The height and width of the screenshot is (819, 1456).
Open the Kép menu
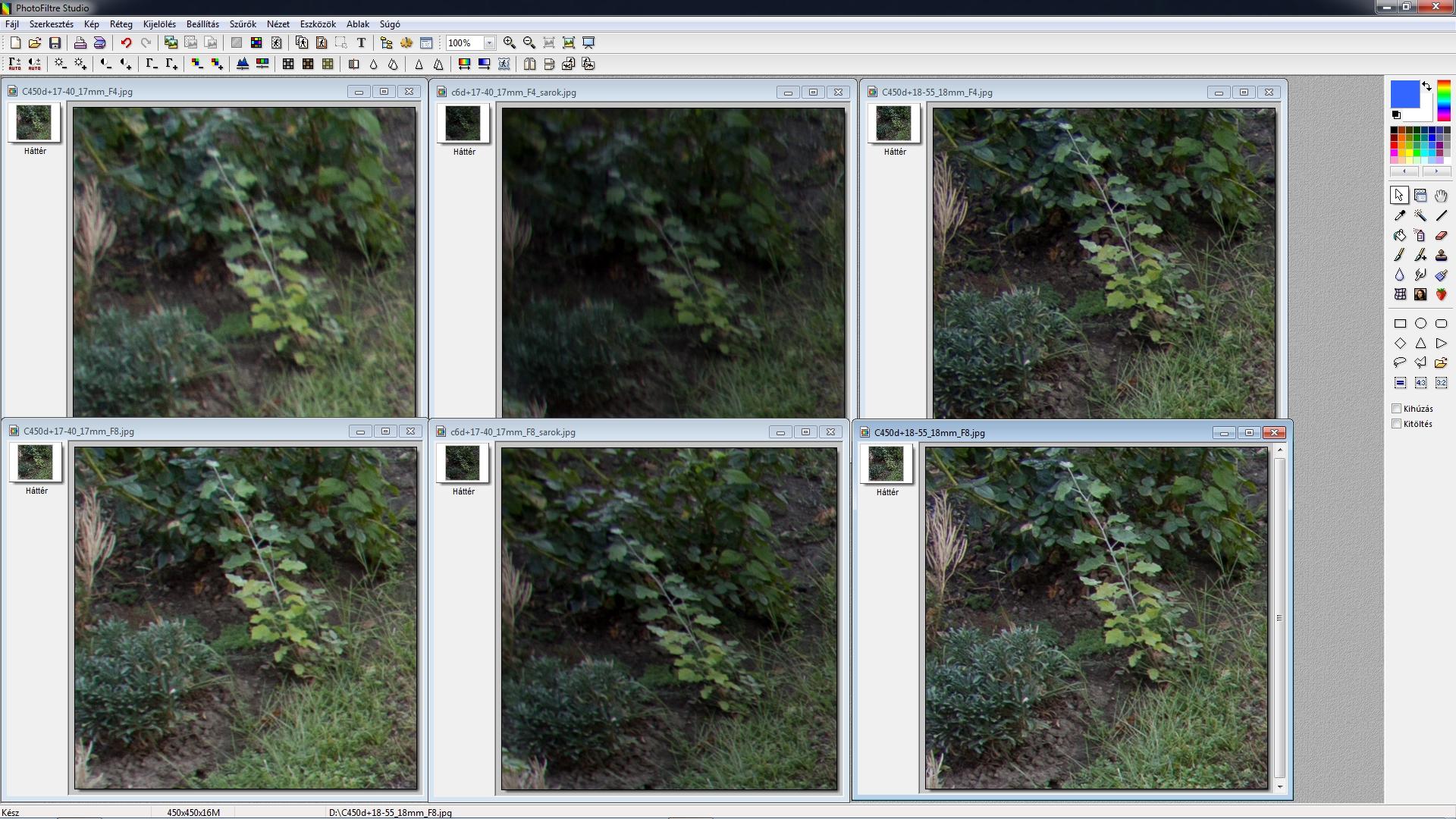(x=92, y=24)
